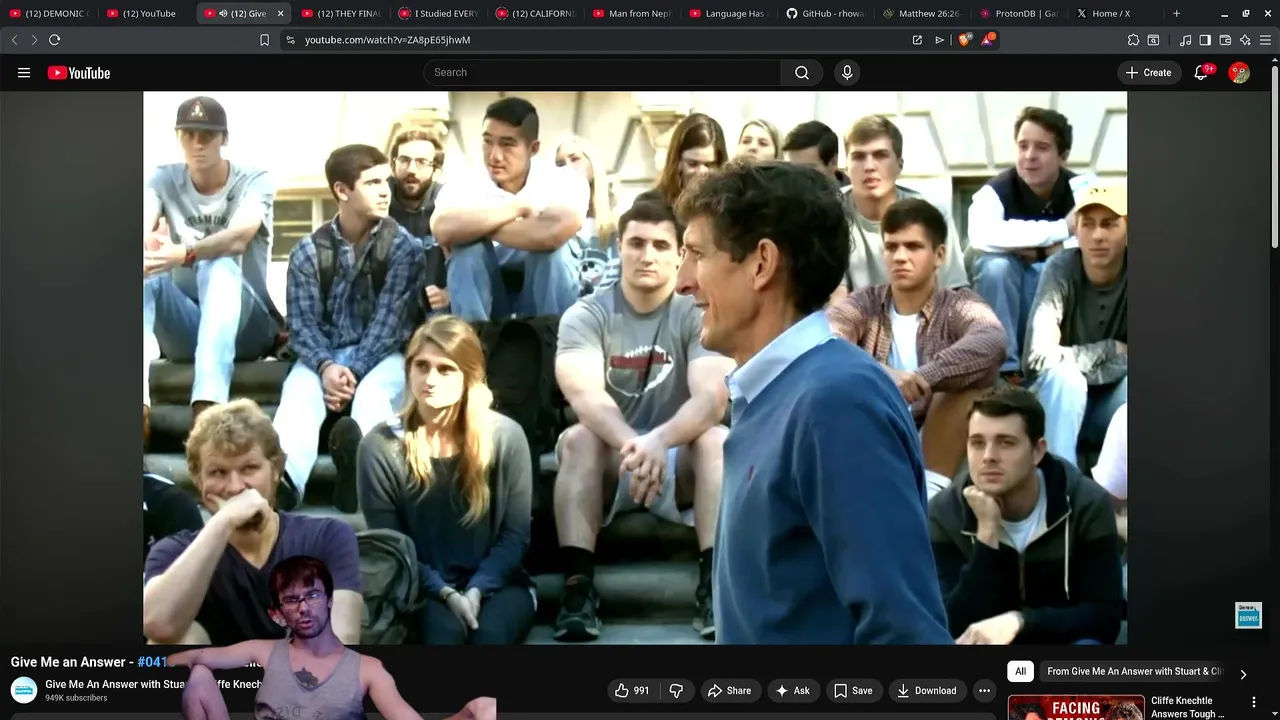Close the active '(12) Give' tab
Screen dimensions: 1280x720
tap(280, 14)
